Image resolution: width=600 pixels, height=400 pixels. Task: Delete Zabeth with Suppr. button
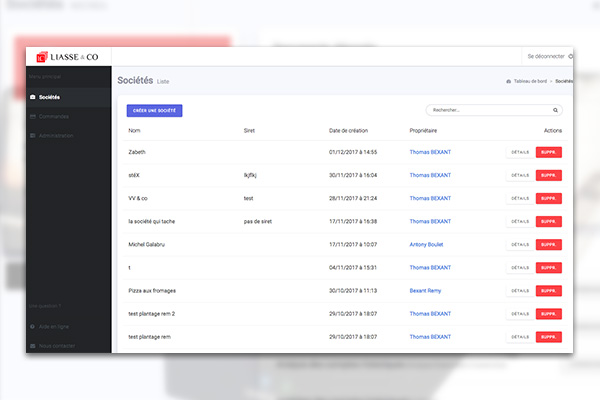tap(549, 152)
